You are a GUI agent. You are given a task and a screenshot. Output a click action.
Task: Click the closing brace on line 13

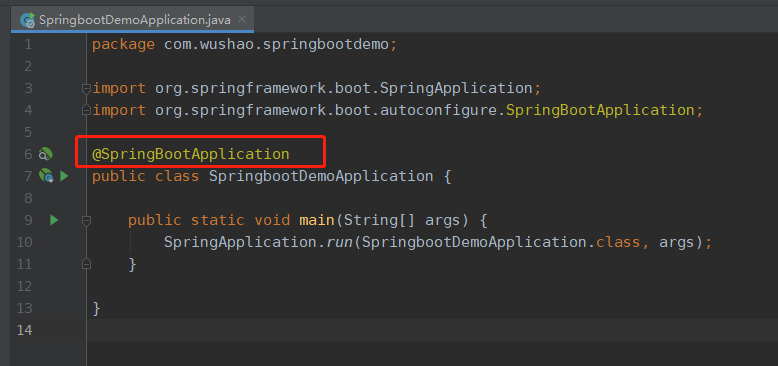point(97,308)
